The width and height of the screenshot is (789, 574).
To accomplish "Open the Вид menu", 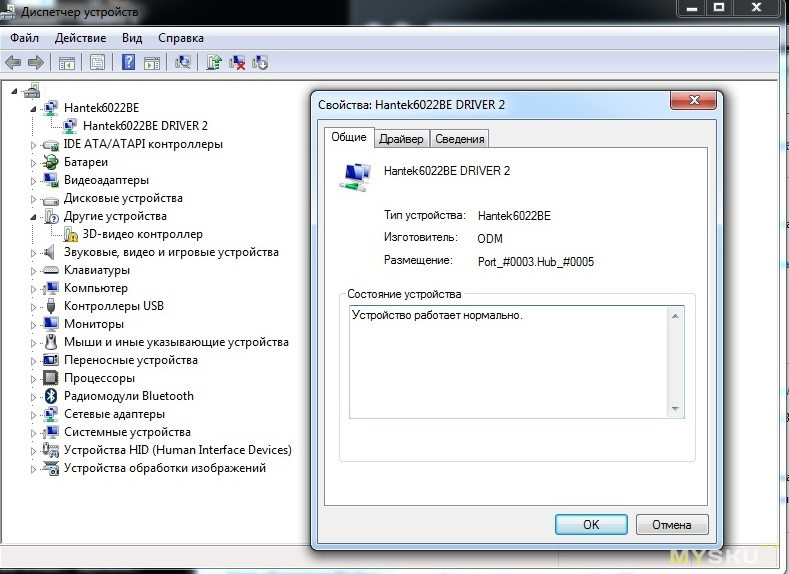I will 132,38.
